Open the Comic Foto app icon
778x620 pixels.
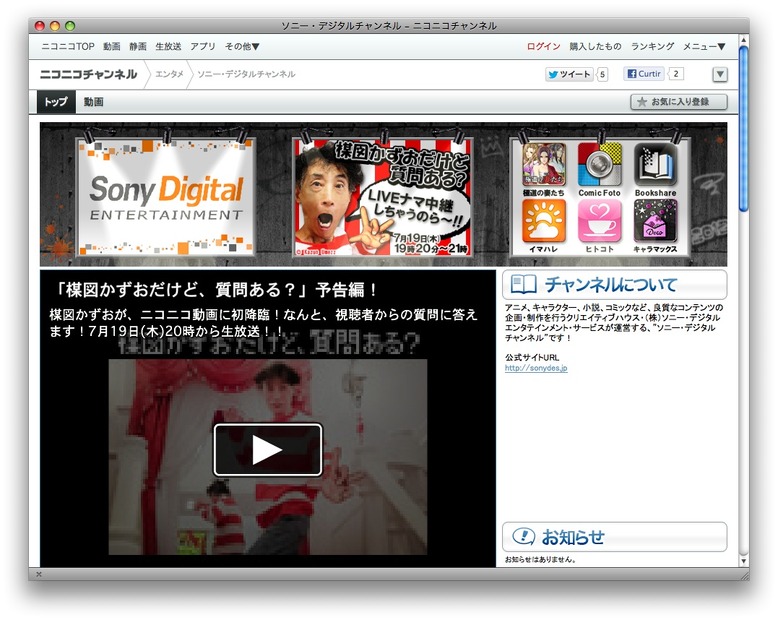point(599,165)
